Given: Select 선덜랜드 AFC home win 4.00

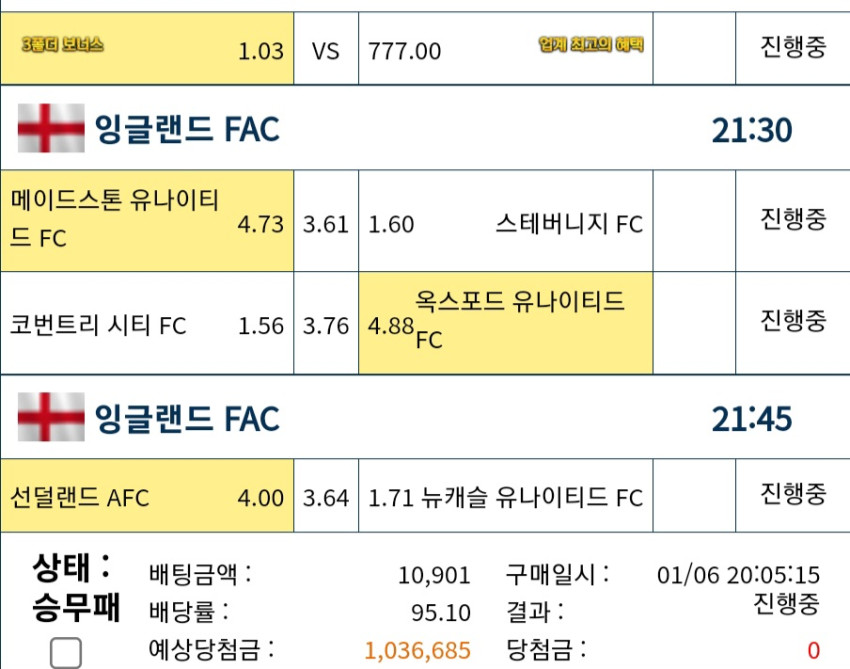Looking at the screenshot, I should click(147, 496).
